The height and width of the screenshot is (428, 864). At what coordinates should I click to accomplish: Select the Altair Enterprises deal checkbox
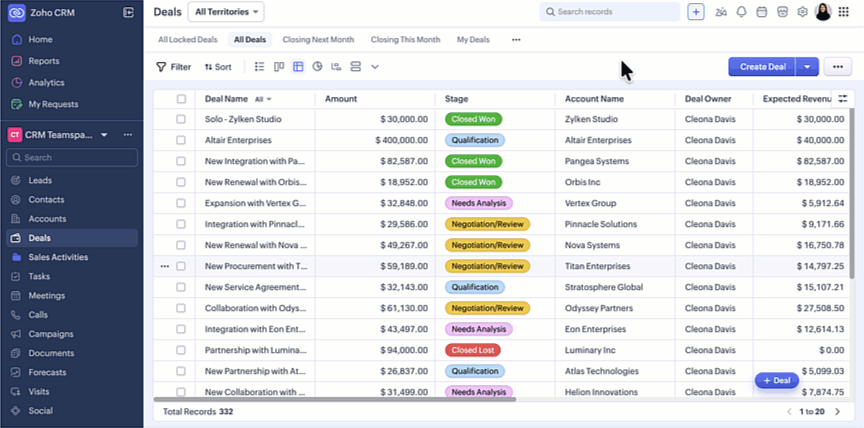[x=181, y=140]
